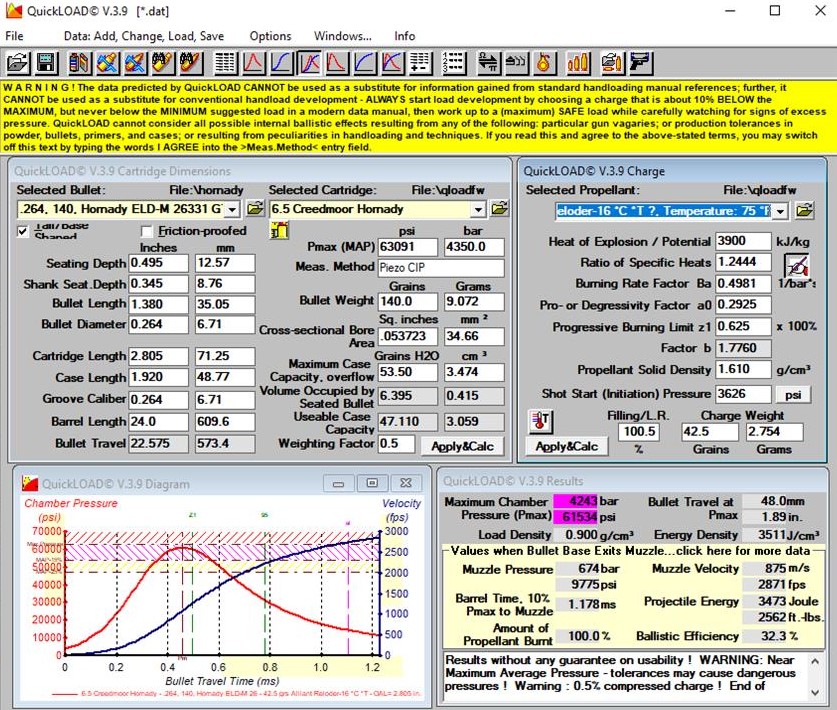Expand the Selected Cartridge dropdown
This screenshot has width=837, height=710.
[x=478, y=209]
